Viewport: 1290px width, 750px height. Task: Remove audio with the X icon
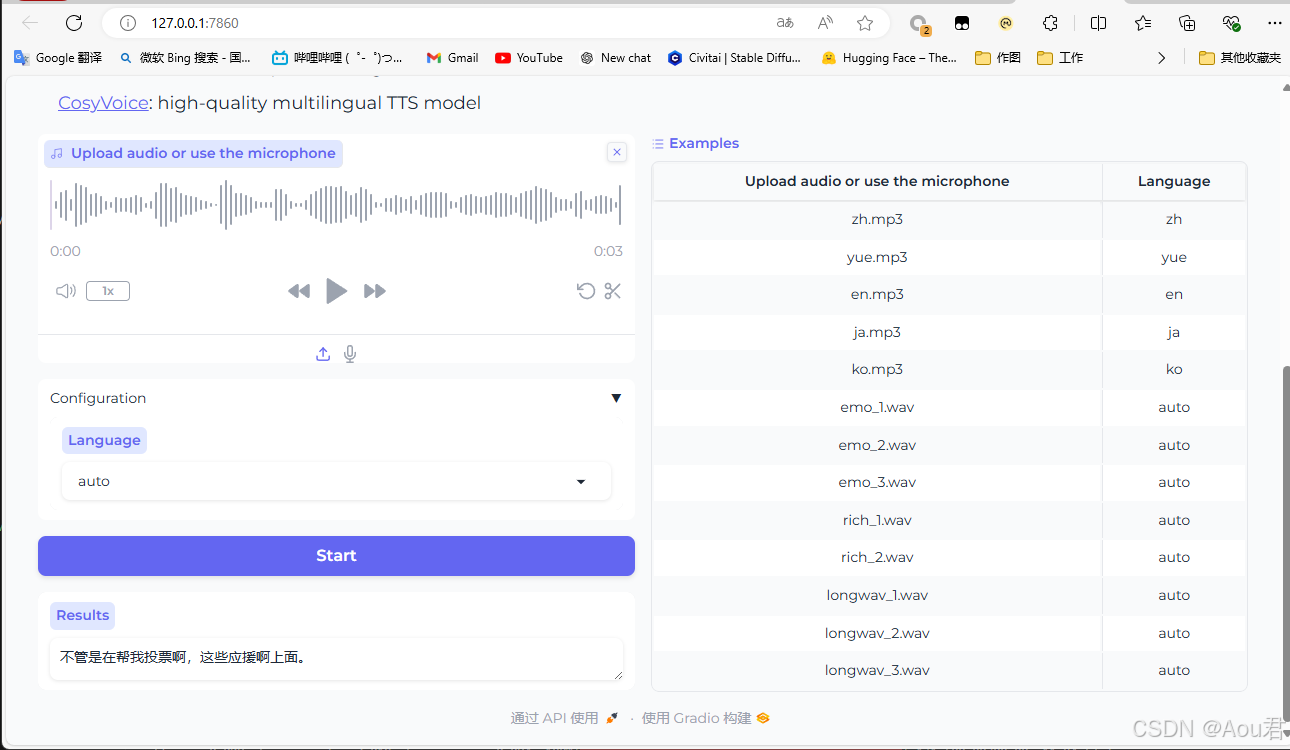[x=617, y=152]
